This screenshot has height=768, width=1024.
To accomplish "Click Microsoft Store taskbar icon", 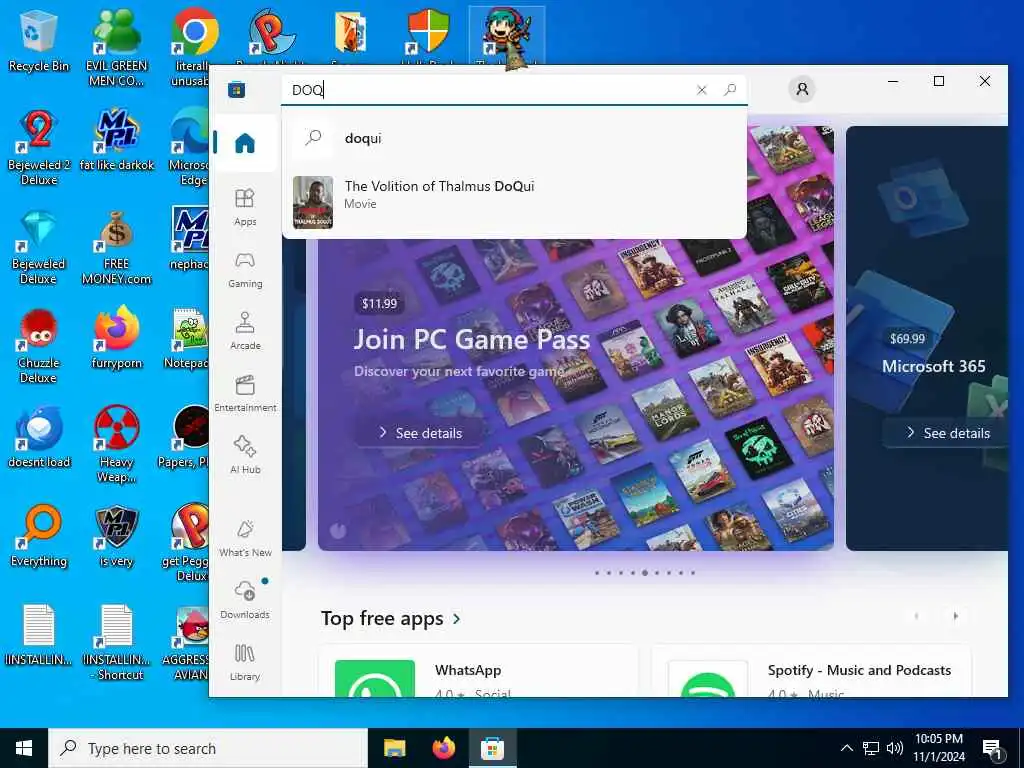I will tap(492, 748).
